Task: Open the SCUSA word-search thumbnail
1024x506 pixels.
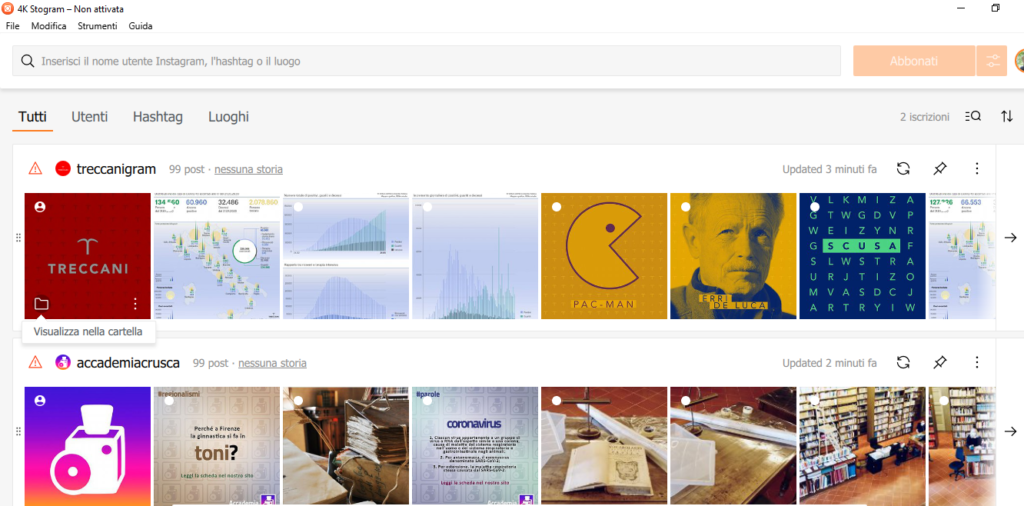Action: point(863,256)
